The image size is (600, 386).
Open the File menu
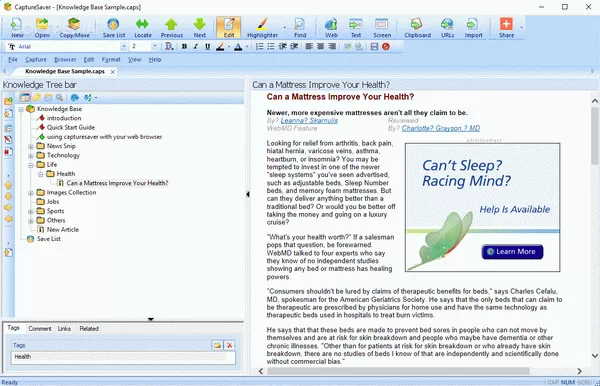coord(13,60)
